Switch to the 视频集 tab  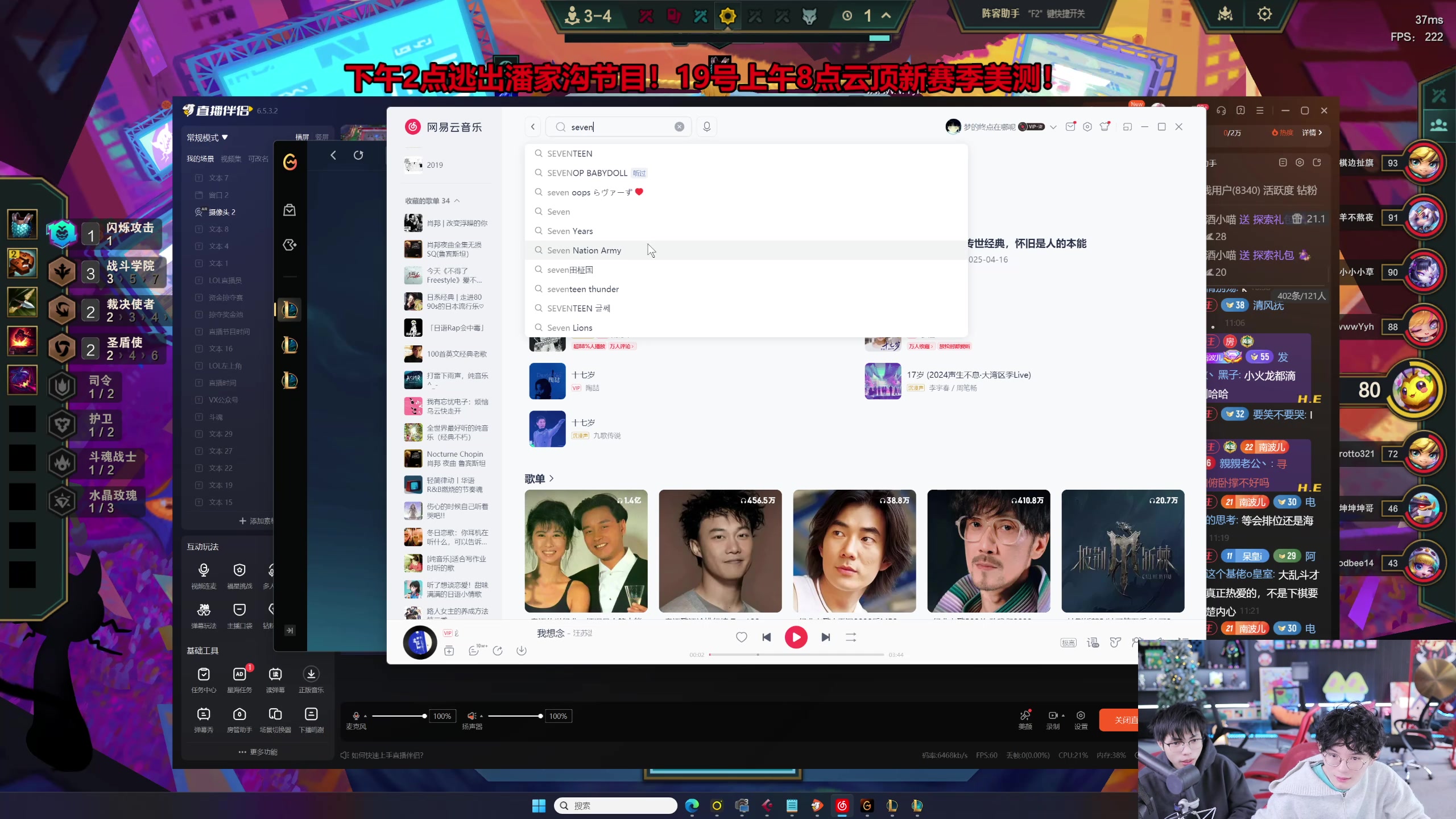[x=231, y=159]
